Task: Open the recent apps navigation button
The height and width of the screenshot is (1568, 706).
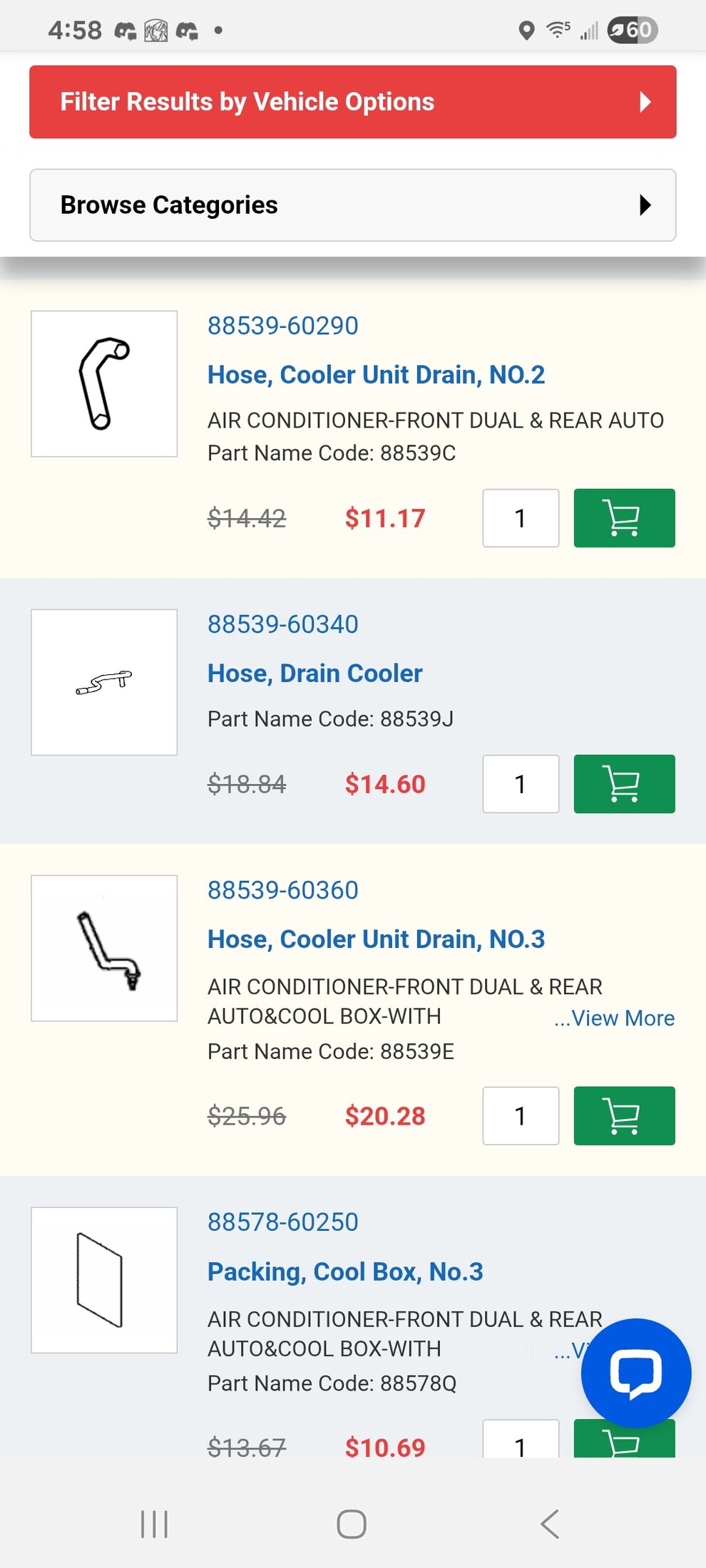Action: coord(154,1525)
